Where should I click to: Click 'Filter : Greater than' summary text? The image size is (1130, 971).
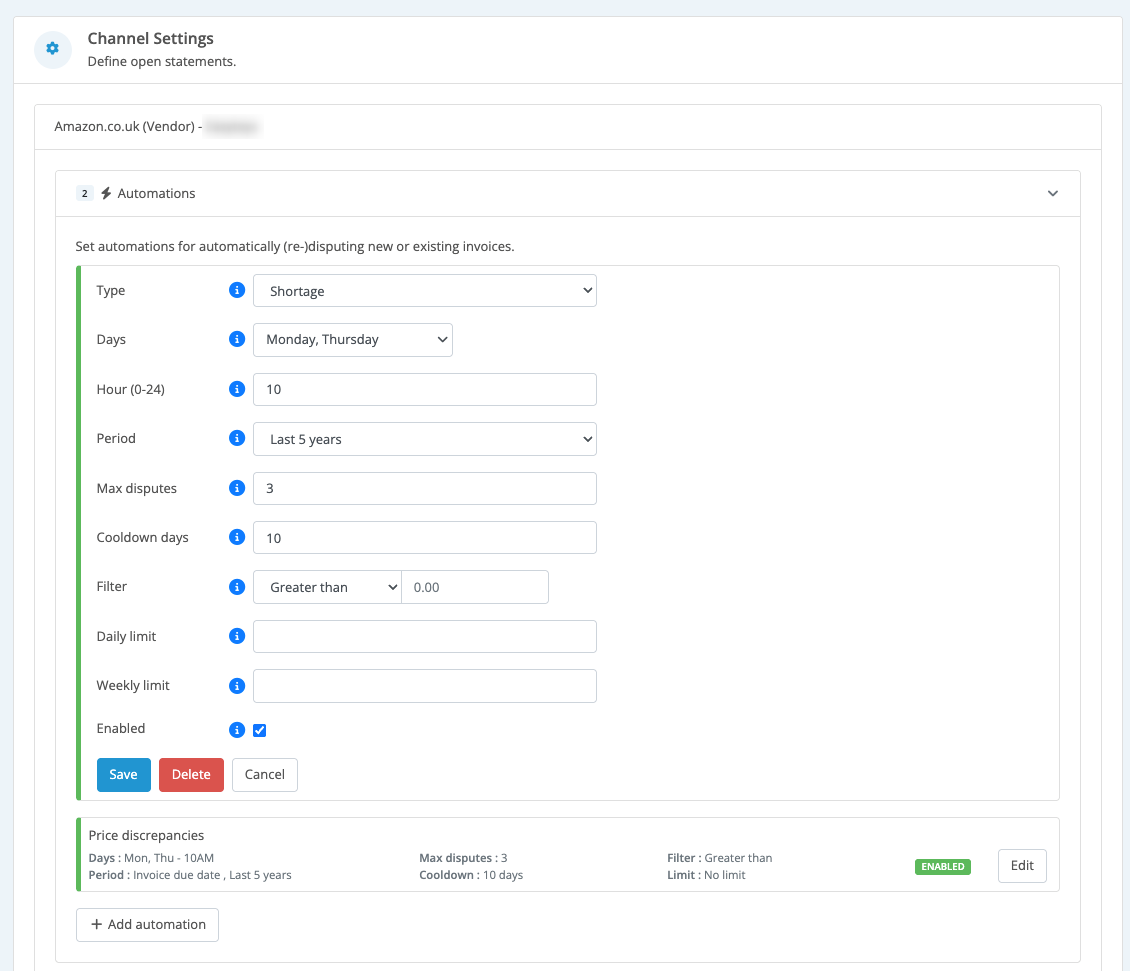(720, 858)
